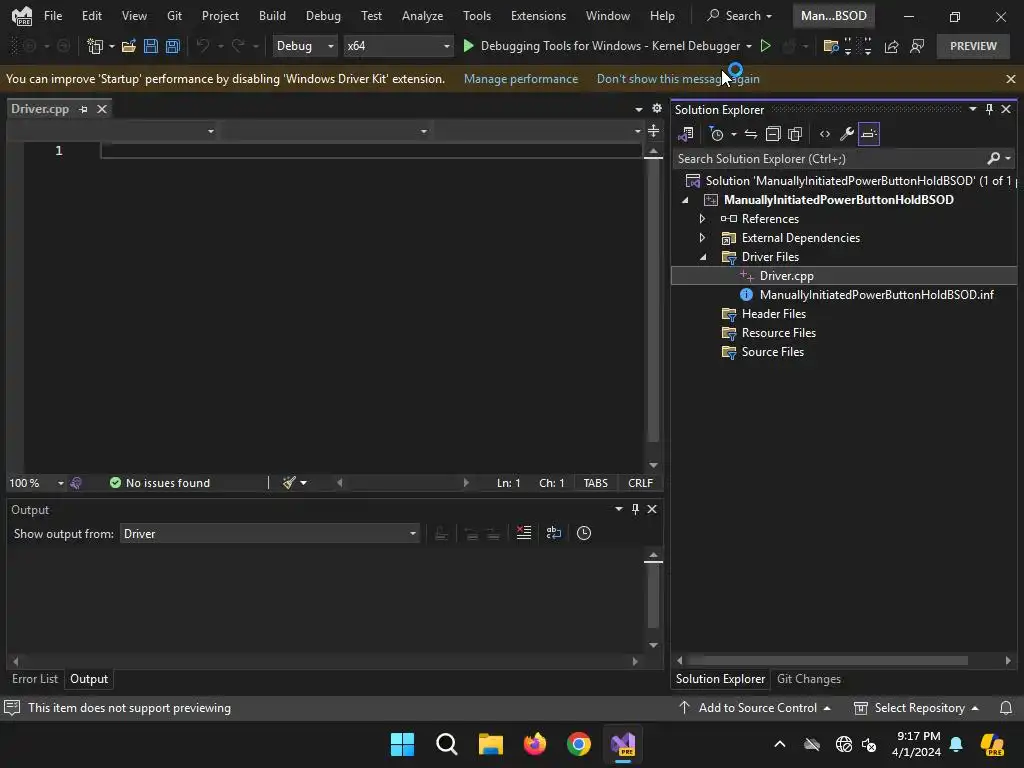
Task: Open the x64 platform dropdown
Action: (398, 46)
